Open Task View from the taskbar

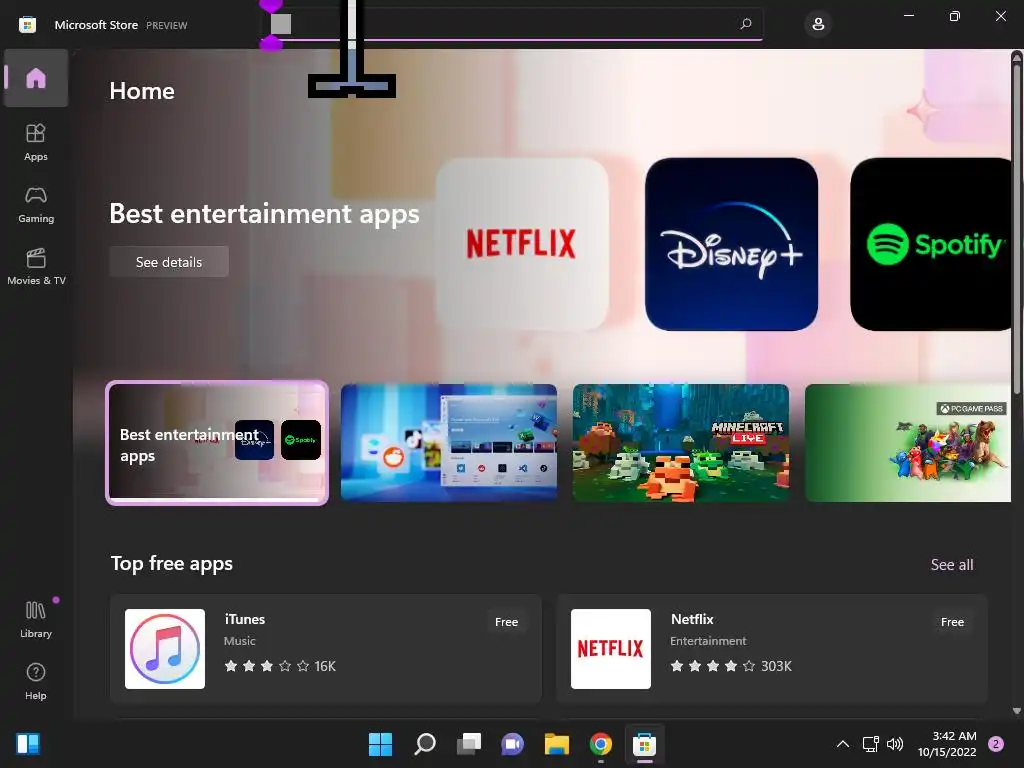tap(468, 744)
